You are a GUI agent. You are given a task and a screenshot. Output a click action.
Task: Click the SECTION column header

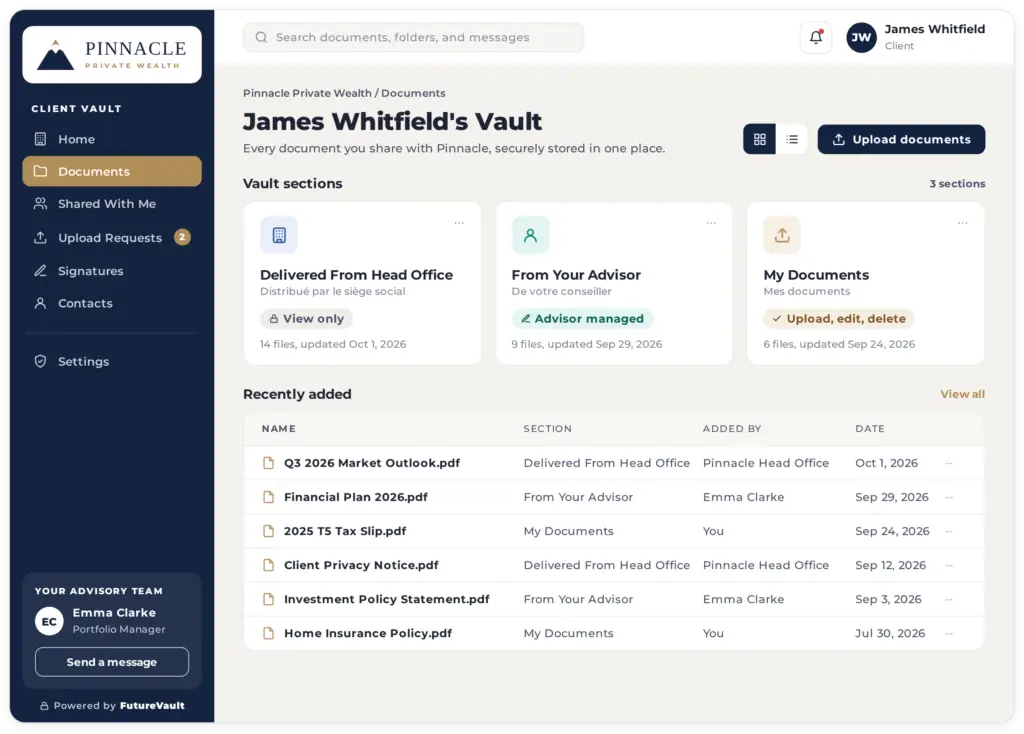[x=547, y=428]
